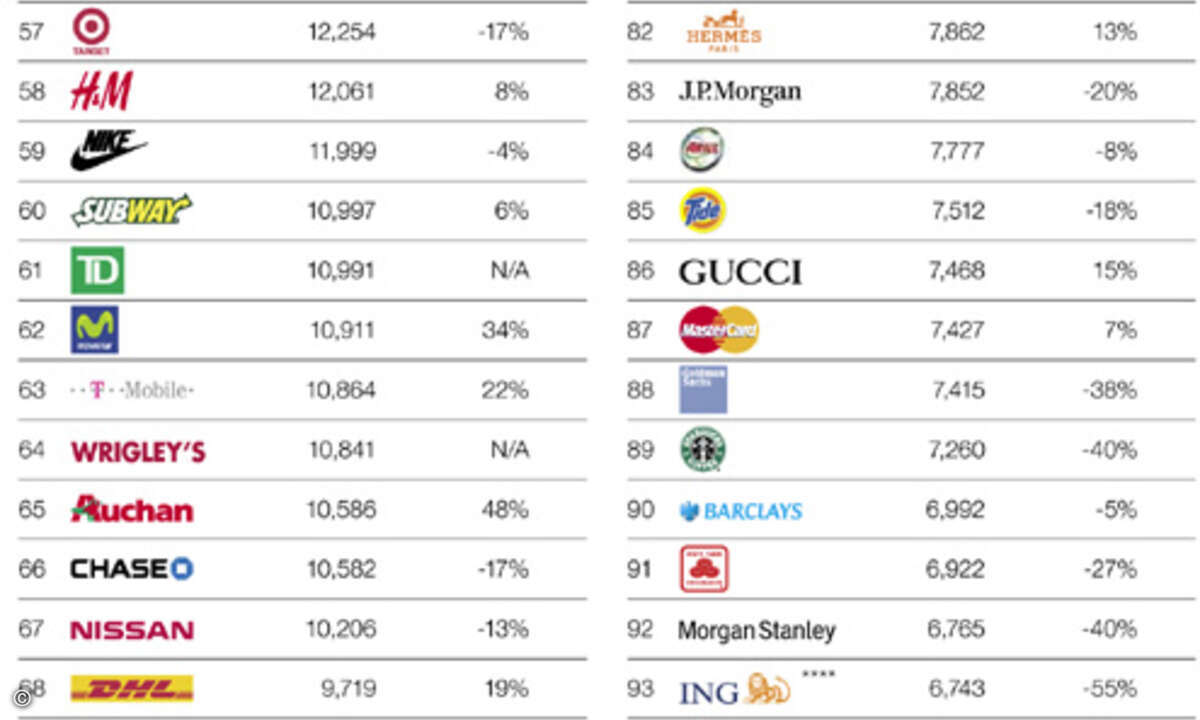This screenshot has width=1200, height=720.
Task: Click the copyright symbol in the corner
Action: [22, 699]
